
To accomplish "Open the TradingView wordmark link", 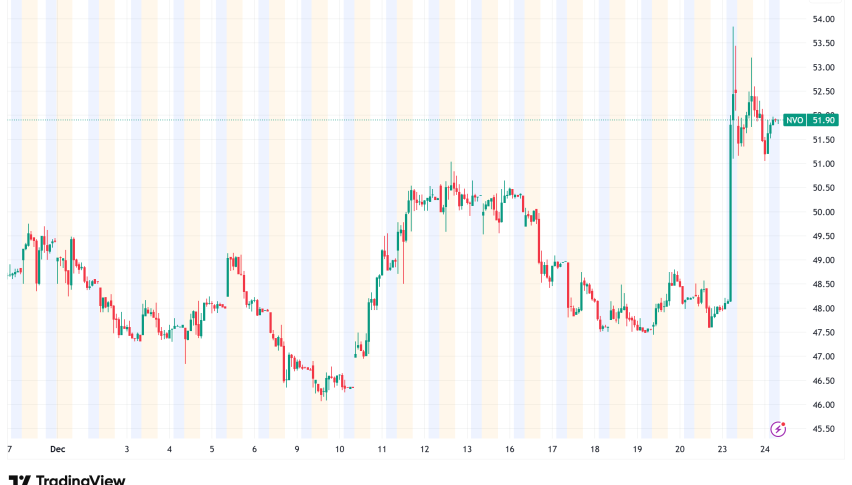I will (80, 480).
